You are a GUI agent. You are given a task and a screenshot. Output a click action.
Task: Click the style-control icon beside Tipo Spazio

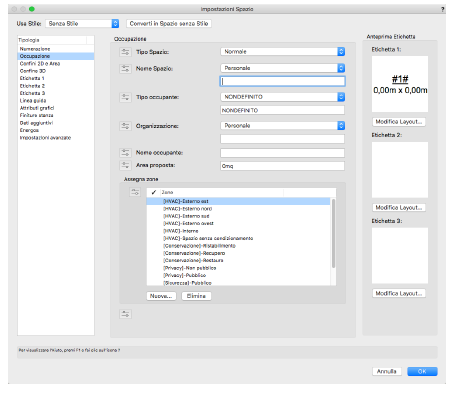coord(125,52)
